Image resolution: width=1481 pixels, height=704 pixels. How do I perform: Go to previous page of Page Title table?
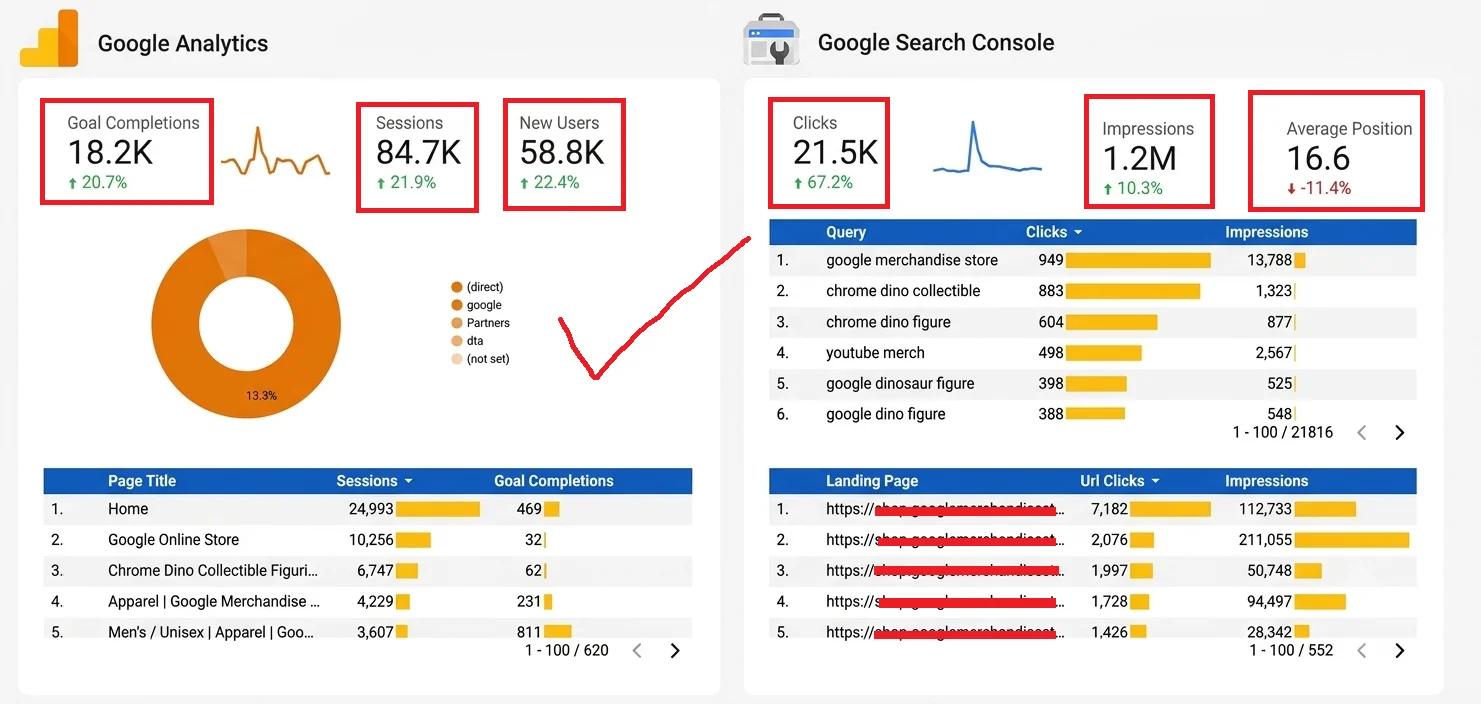pyautogui.click(x=638, y=651)
